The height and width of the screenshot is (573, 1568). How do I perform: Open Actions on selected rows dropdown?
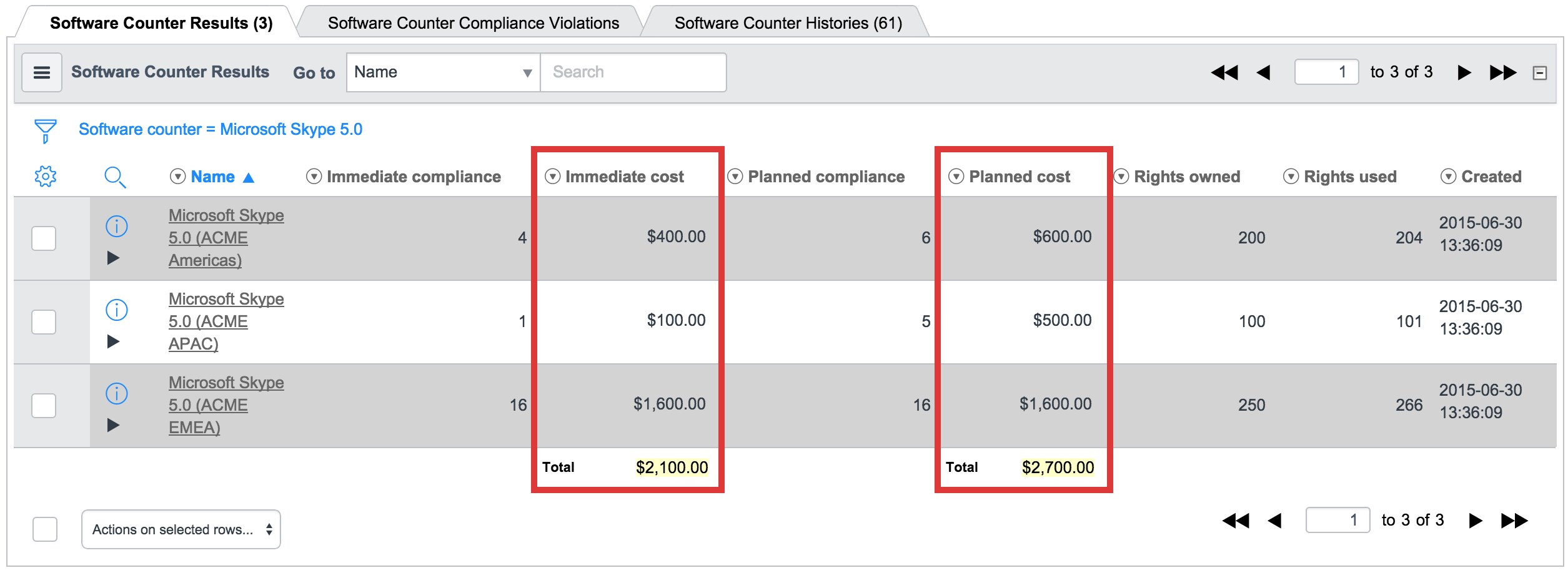[x=181, y=530]
